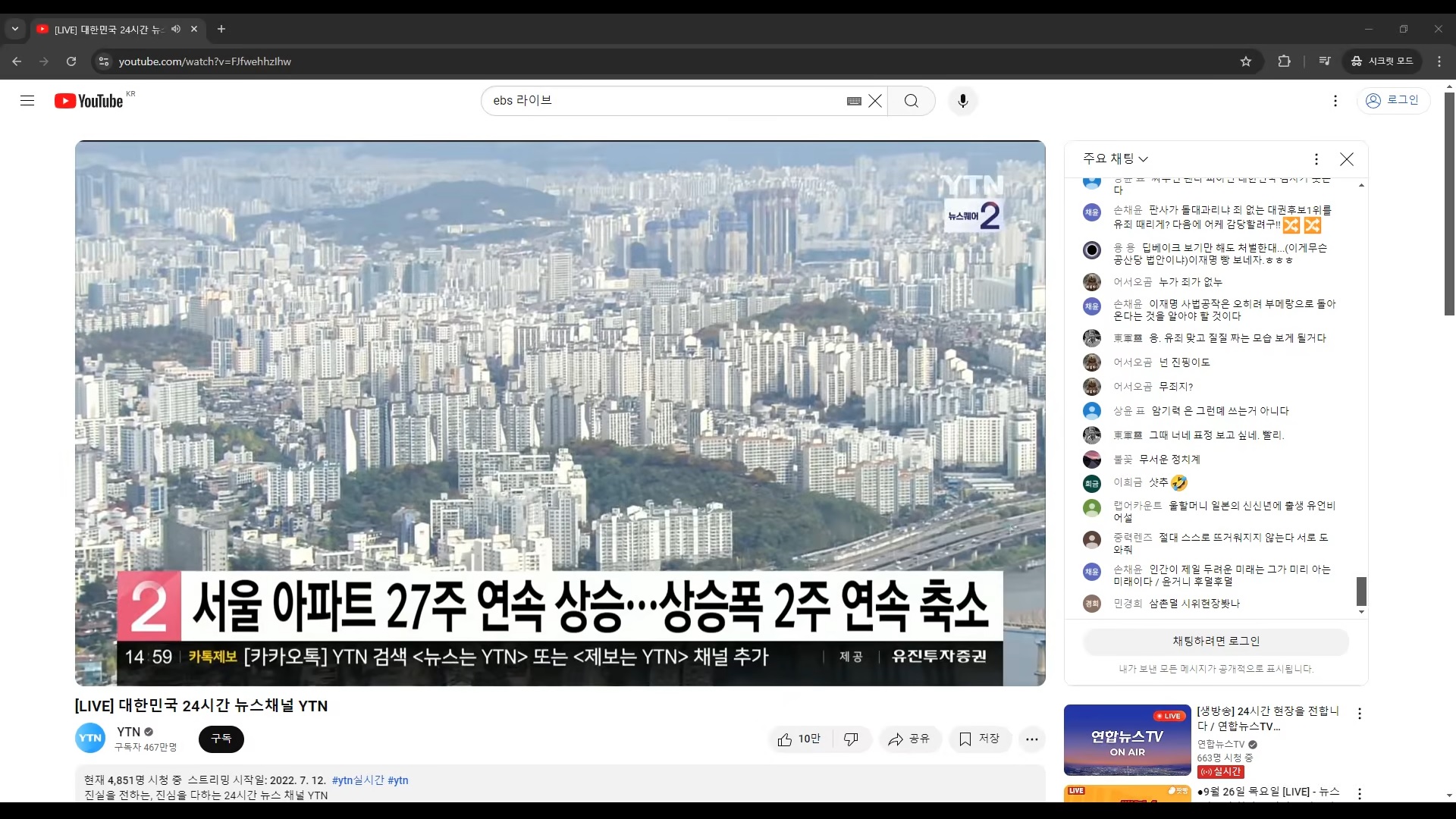Start voice search with microphone icon

[x=962, y=101]
